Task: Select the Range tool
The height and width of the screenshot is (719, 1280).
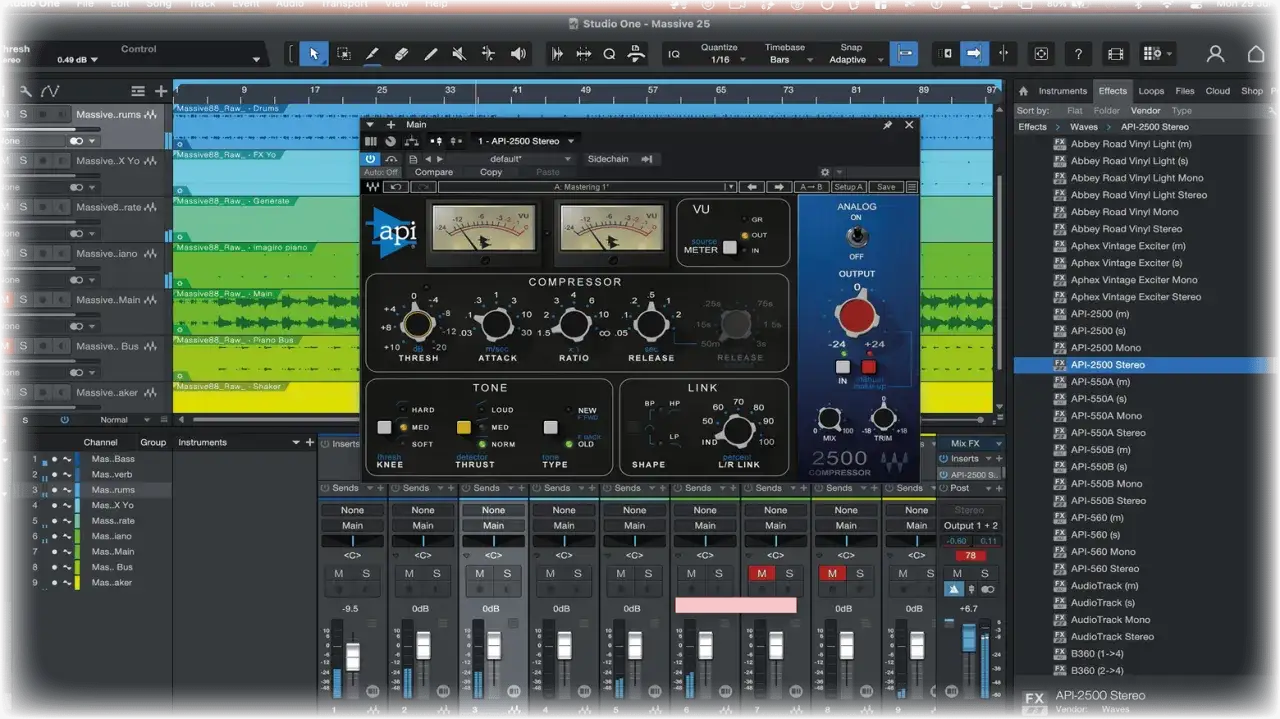Action: click(x=343, y=54)
